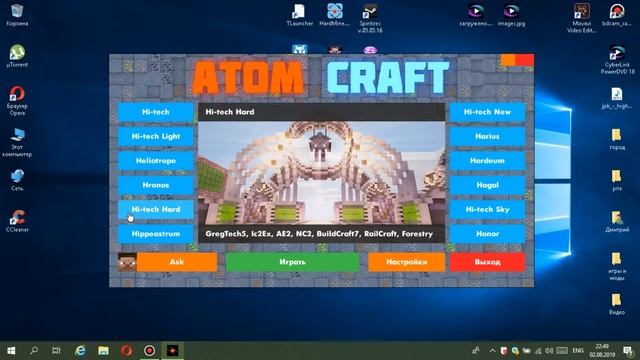Select the CCleaner desktop shortcut
Viewport: 640px width, 360px height.
(x=17, y=221)
